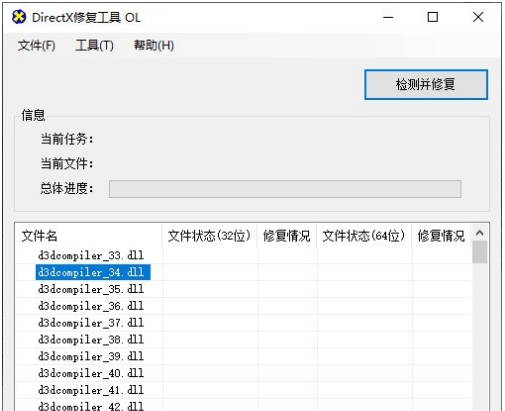
Task: Minimize the DirectX修复工具 window
Action: 388,17
